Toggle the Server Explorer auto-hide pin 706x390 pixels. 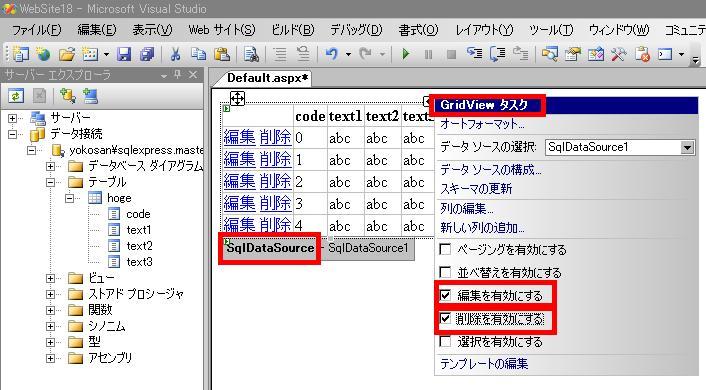[x=177, y=75]
